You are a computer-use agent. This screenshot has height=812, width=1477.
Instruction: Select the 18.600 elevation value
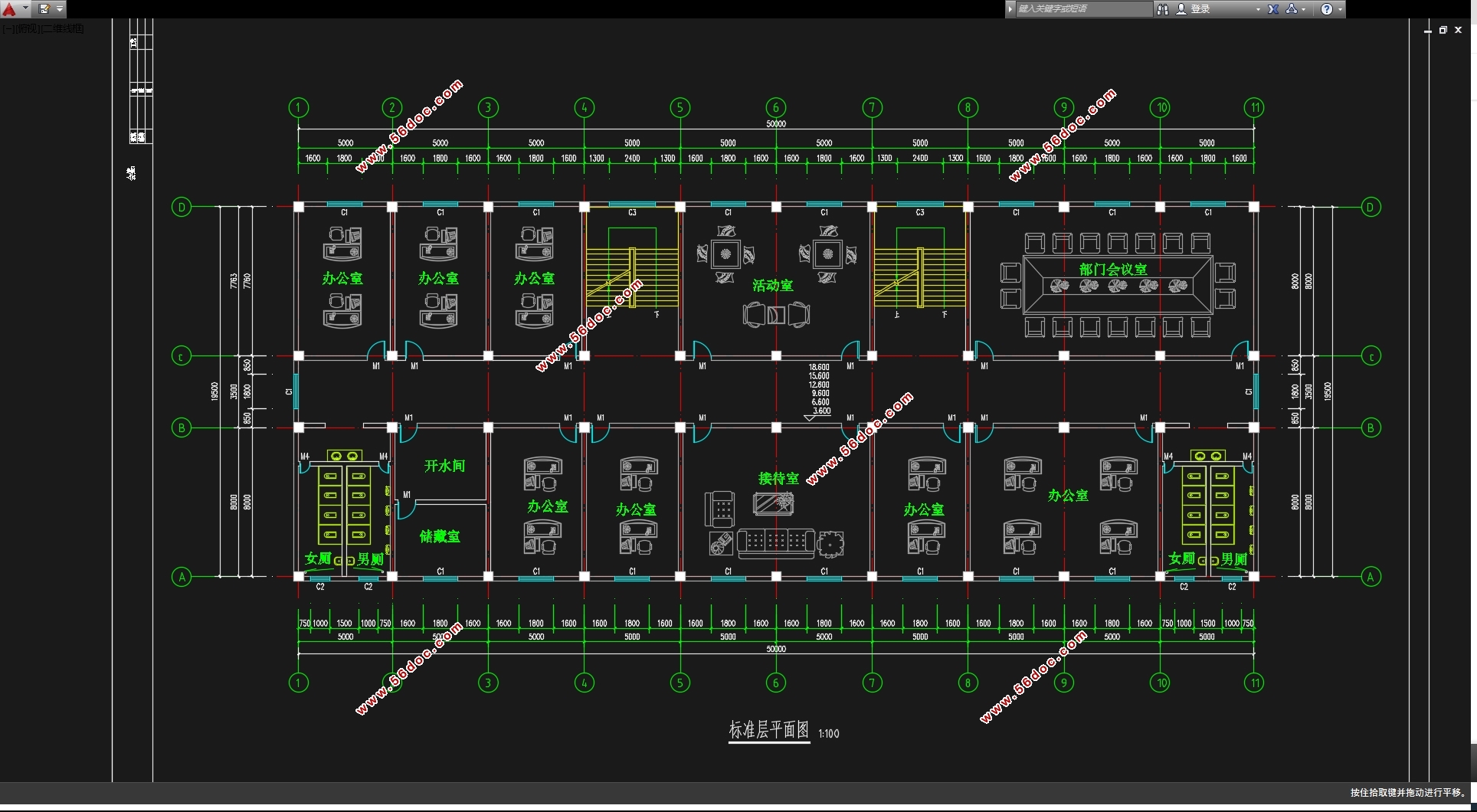pyautogui.click(x=819, y=367)
